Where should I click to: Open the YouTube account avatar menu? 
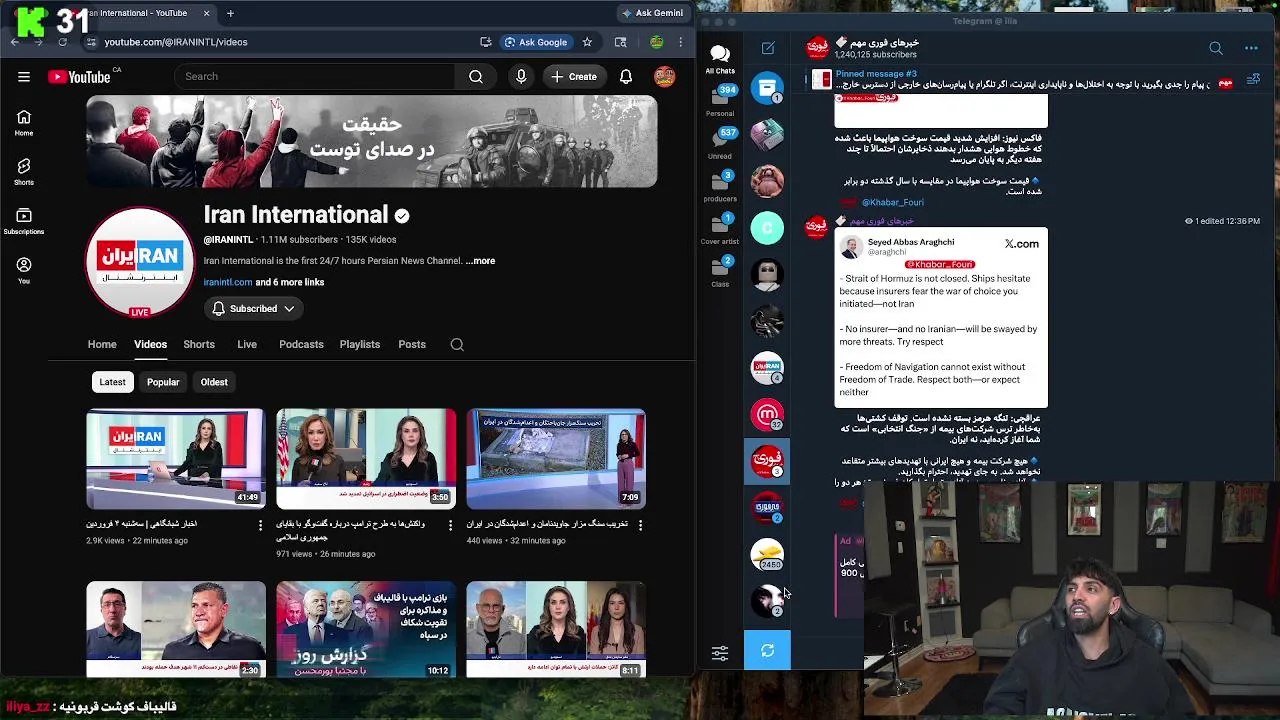[x=665, y=77]
